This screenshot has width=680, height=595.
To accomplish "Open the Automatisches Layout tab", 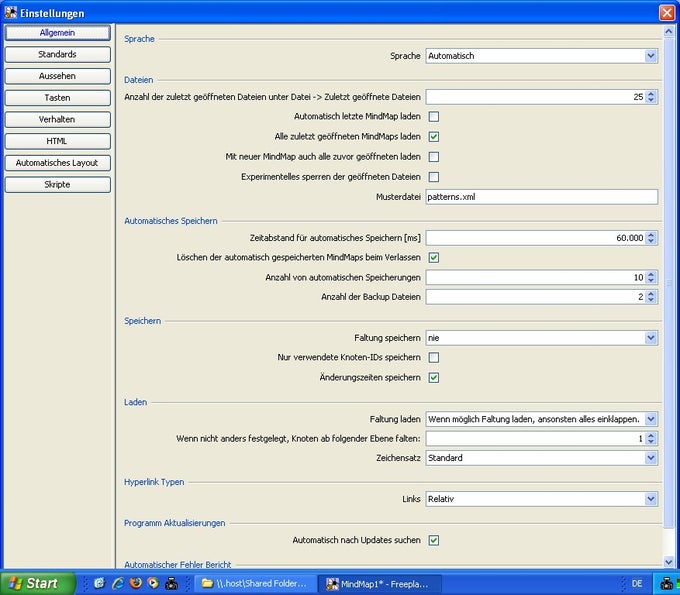I will click(x=58, y=163).
